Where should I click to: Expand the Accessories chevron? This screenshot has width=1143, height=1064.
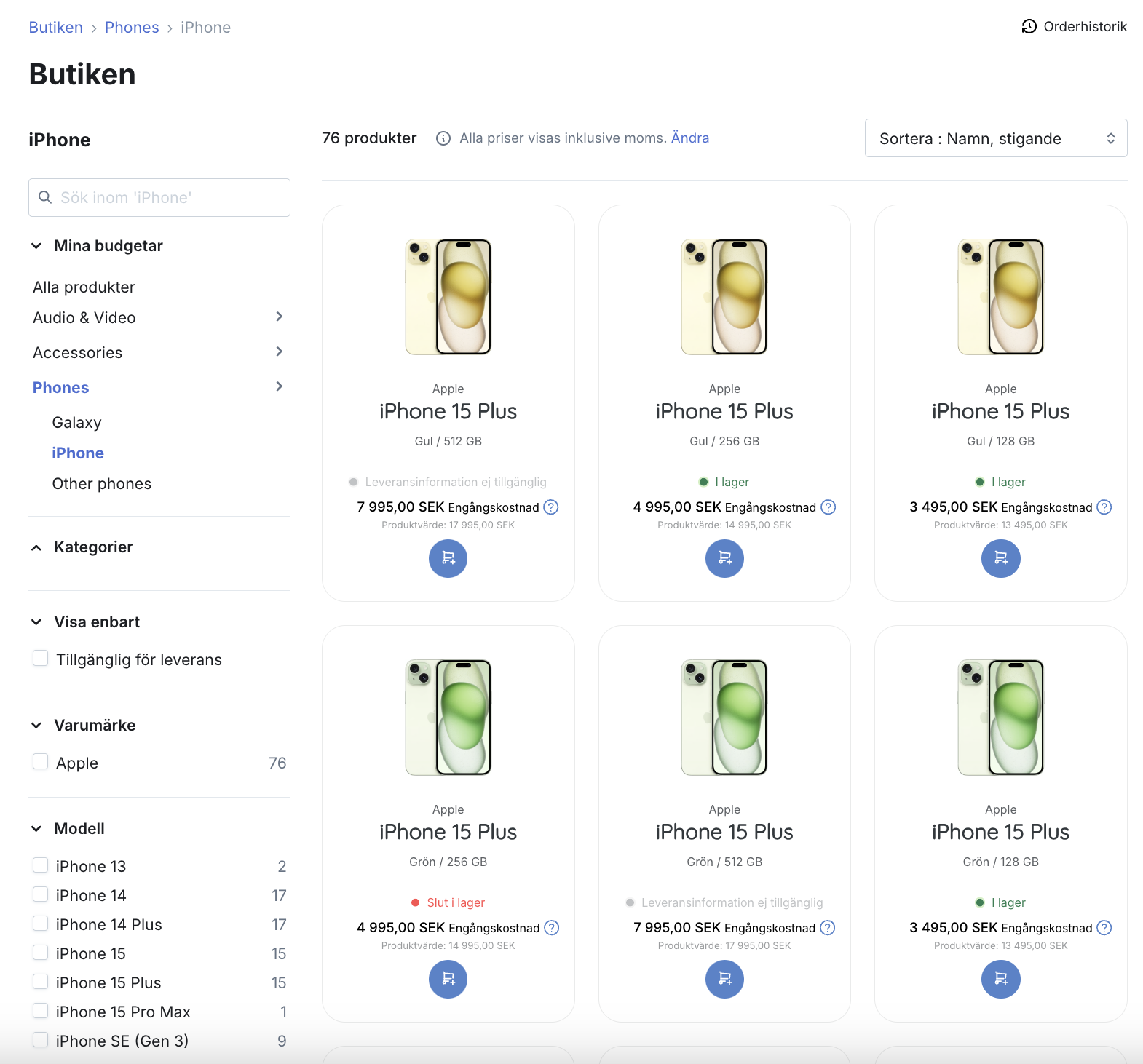(x=279, y=352)
